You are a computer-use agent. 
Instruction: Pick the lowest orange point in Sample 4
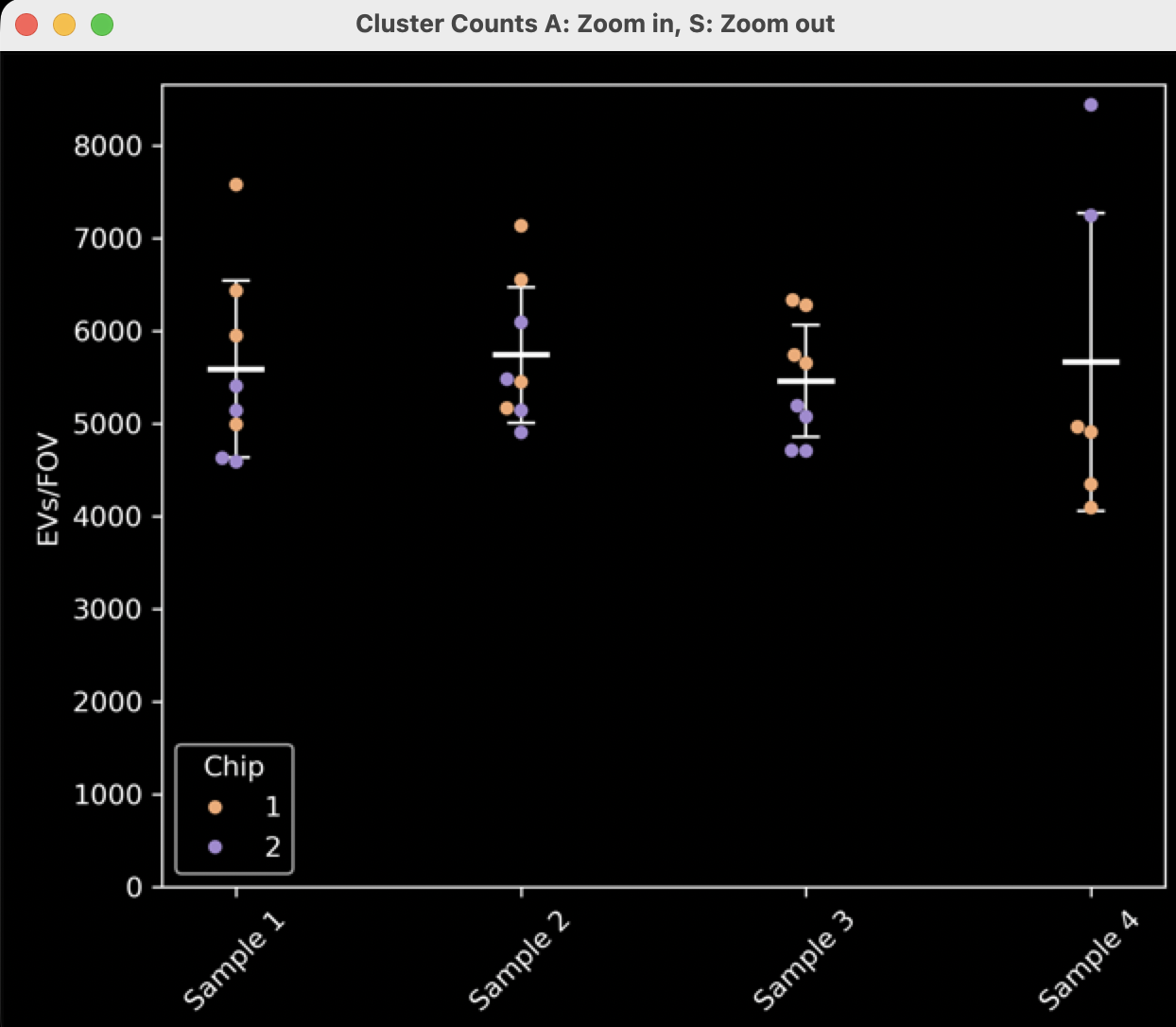[1091, 508]
